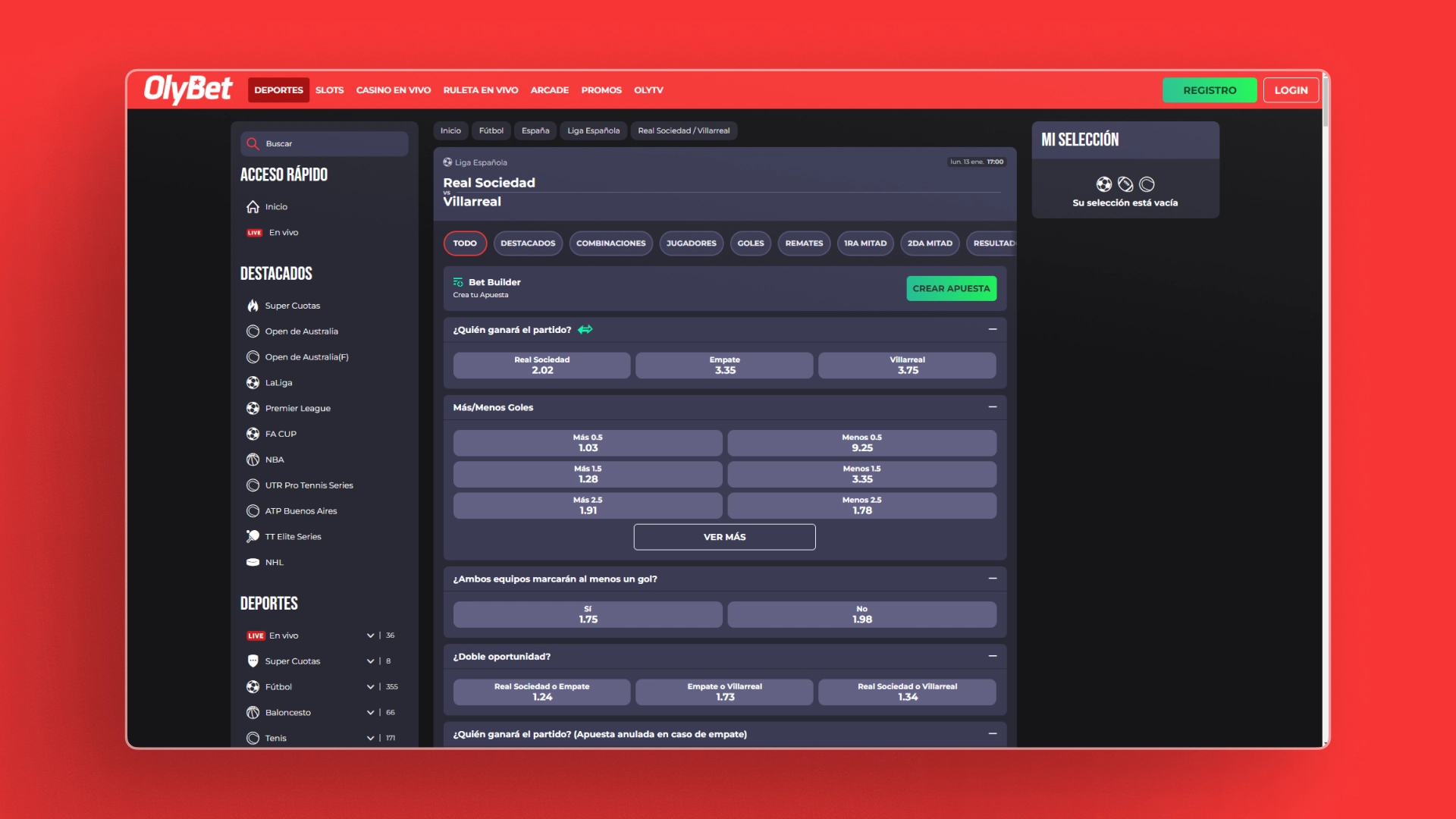Click the Tenis ball icon in Deportes
This screenshot has height=819, width=1456.
(x=253, y=739)
